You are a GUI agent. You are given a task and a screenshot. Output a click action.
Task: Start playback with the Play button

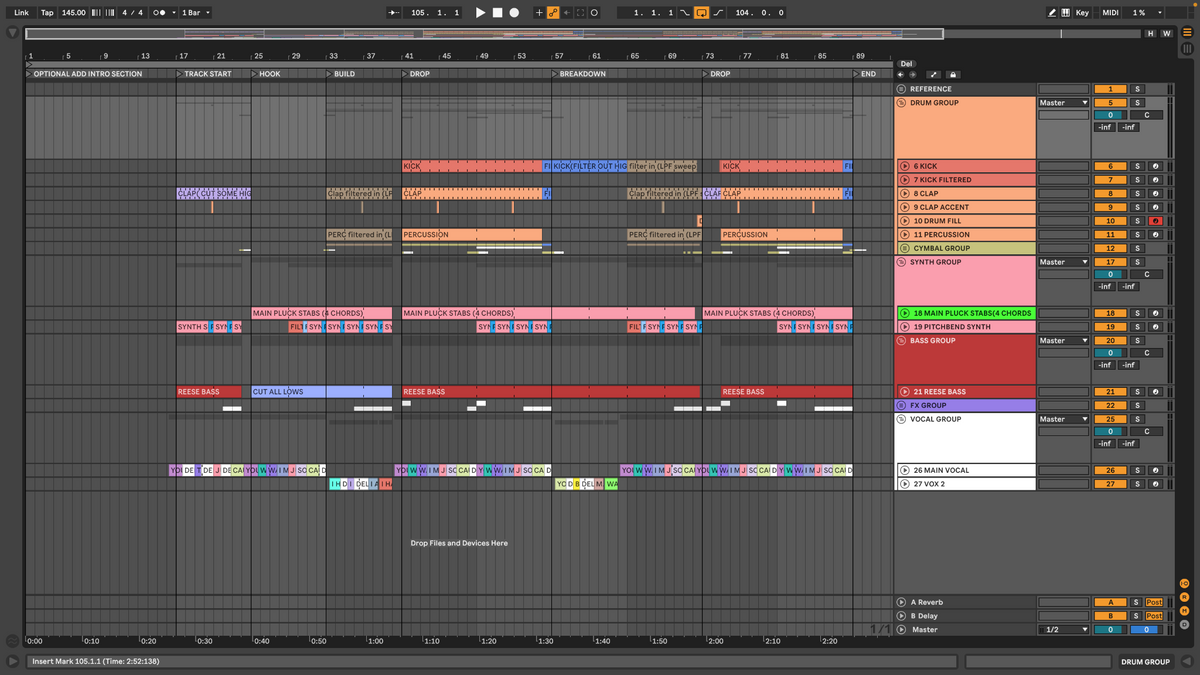480,11
